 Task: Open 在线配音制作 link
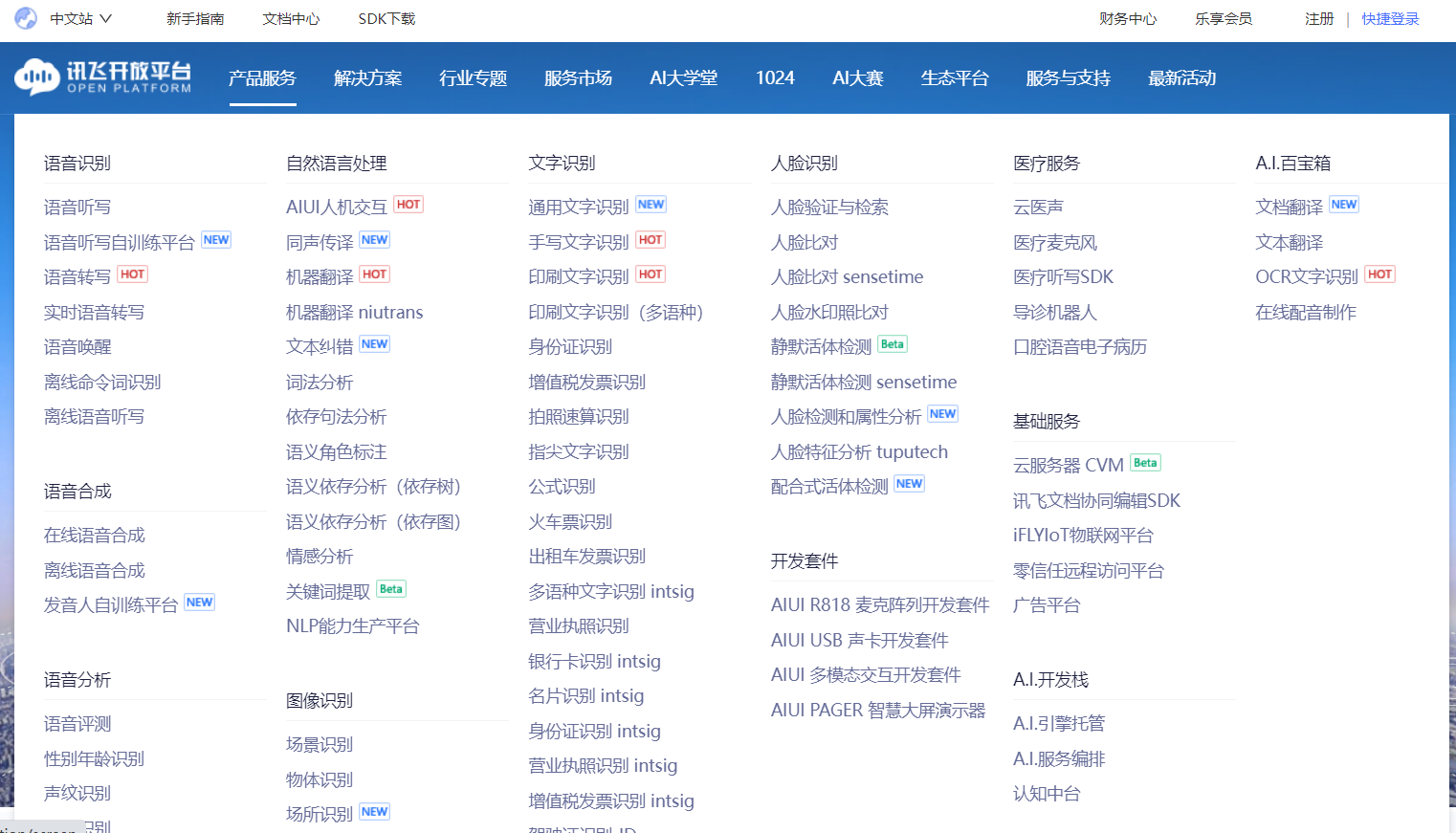point(1306,312)
